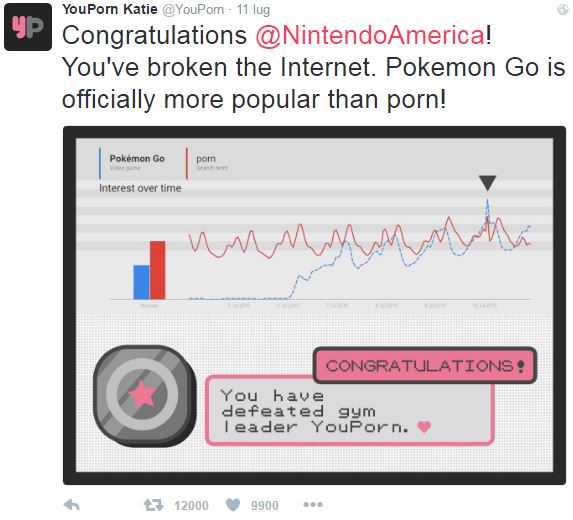Open the 11 lug timestamp link
573x520 pixels.
click(x=253, y=10)
